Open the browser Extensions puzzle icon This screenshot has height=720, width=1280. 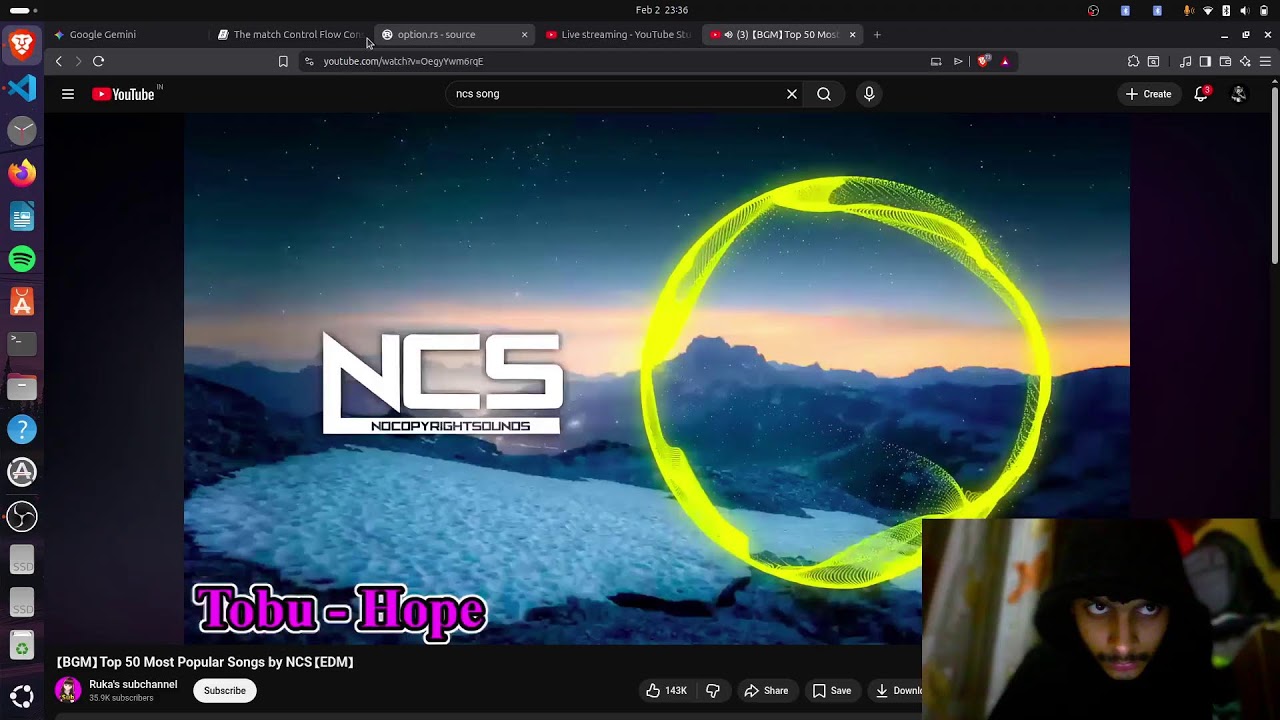[1133, 61]
